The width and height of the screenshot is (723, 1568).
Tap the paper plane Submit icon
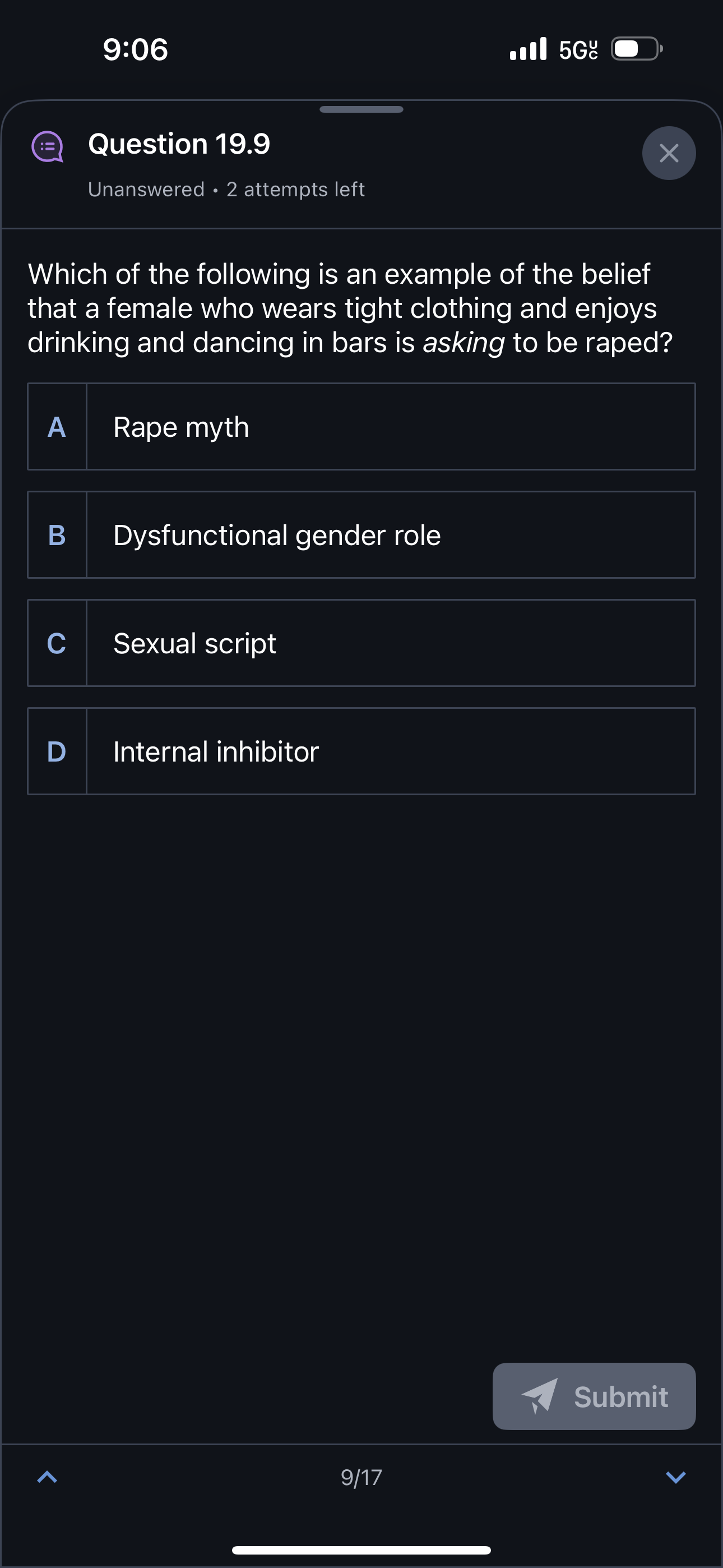coord(539,1395)
